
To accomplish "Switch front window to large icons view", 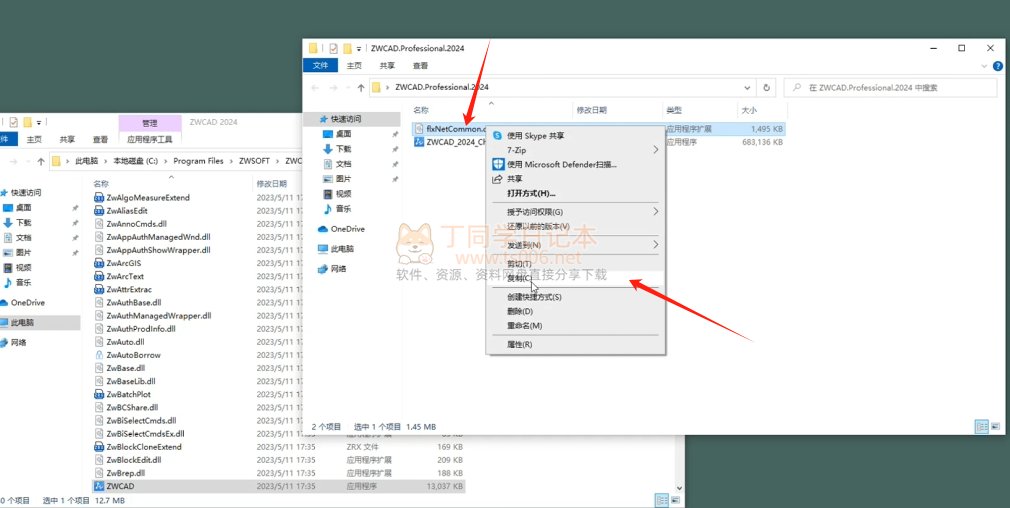I will [996, 426].
